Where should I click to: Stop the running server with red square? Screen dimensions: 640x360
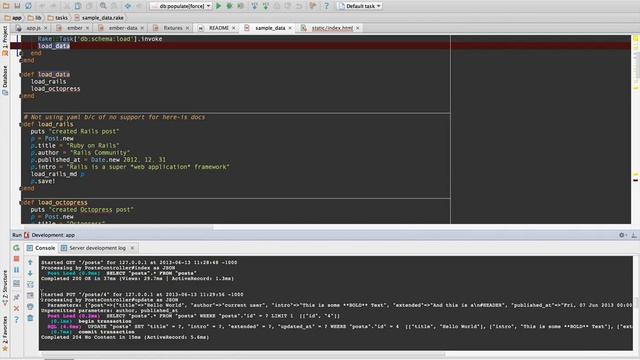click(16, 259)
